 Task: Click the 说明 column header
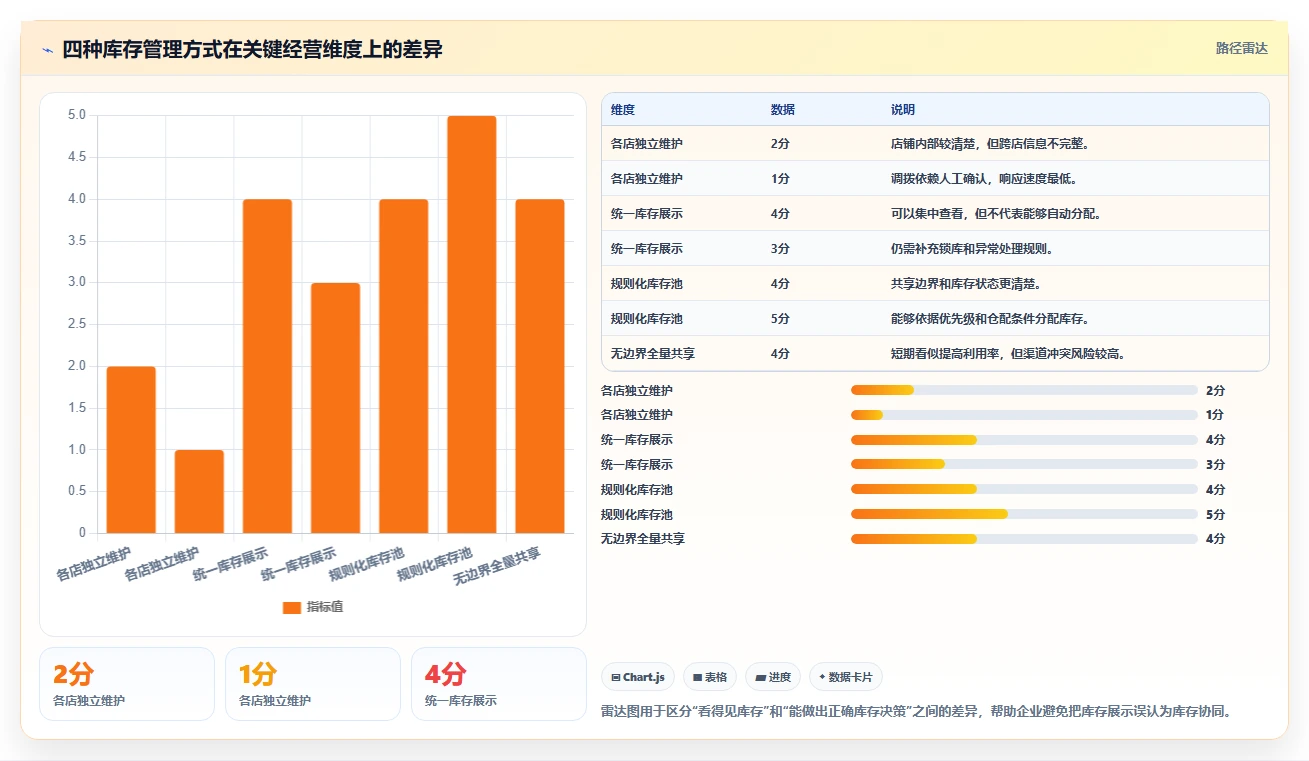click(903, 110)
